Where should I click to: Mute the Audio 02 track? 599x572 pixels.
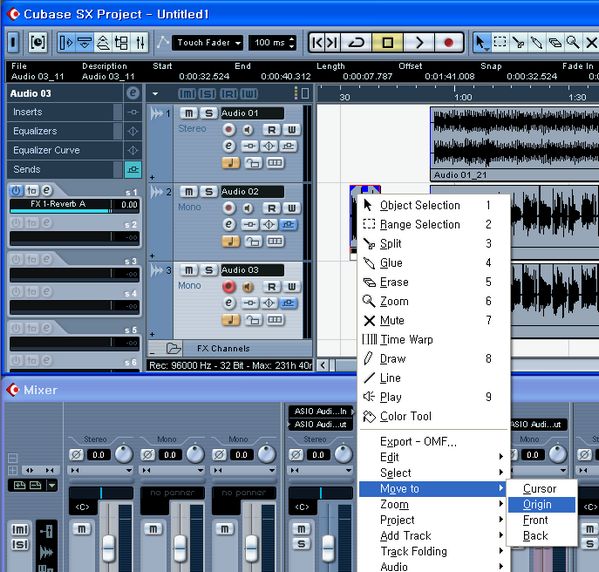[x=189, y=191]
